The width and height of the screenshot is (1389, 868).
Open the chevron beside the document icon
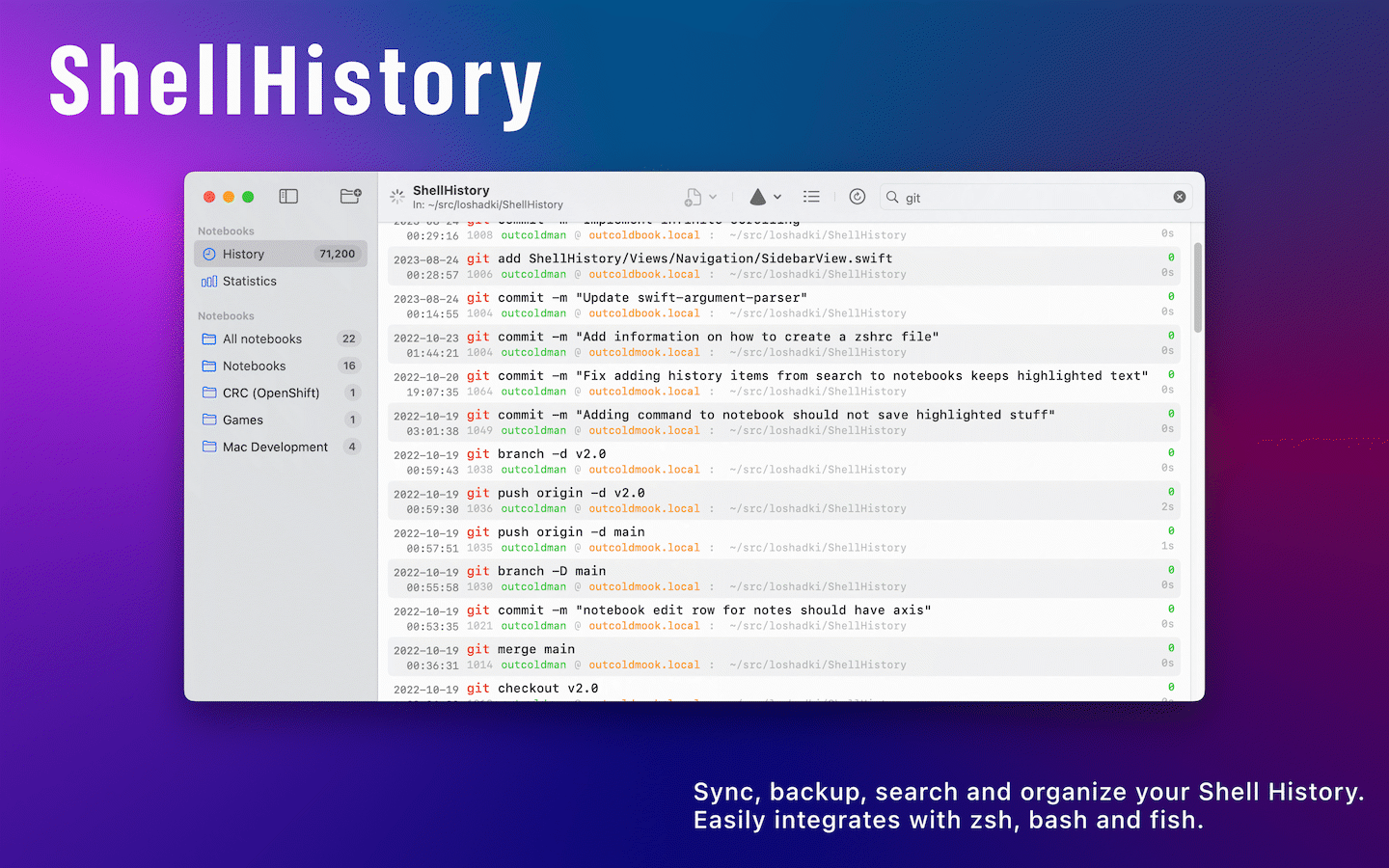tap(713, 197)
